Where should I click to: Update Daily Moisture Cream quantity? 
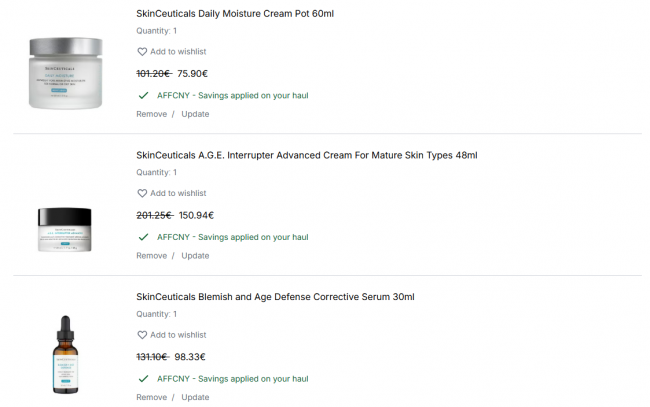pos(195,114)
